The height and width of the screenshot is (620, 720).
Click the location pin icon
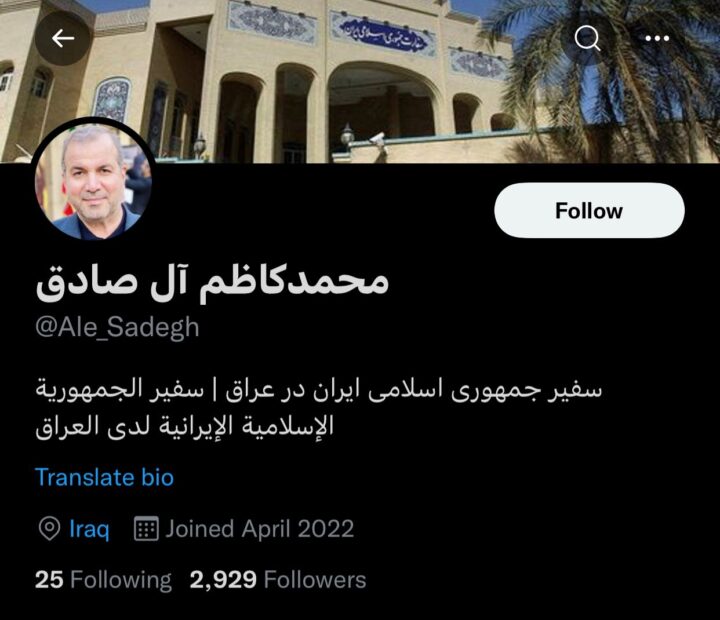49,529
